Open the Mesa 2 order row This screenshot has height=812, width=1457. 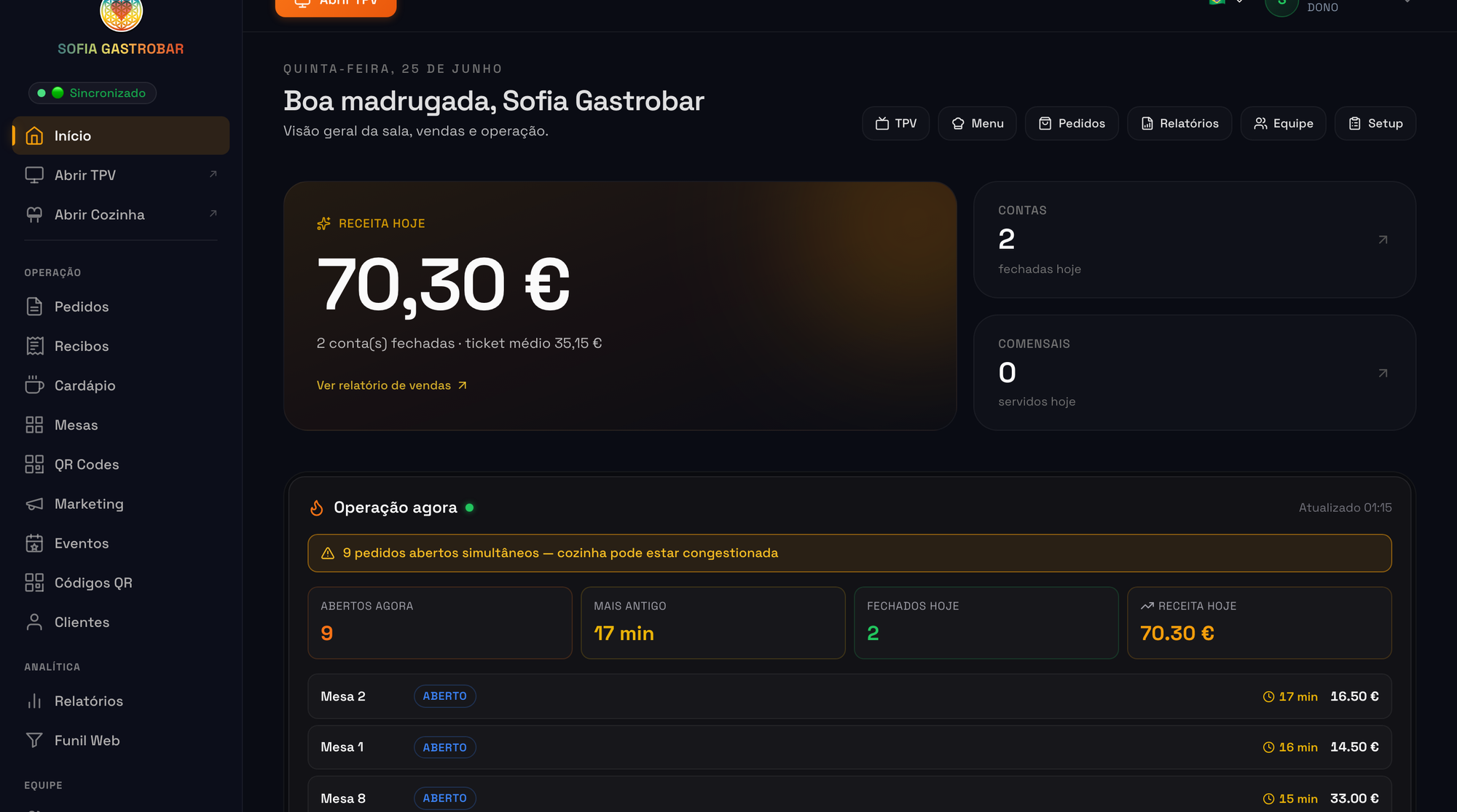point(849,696)
